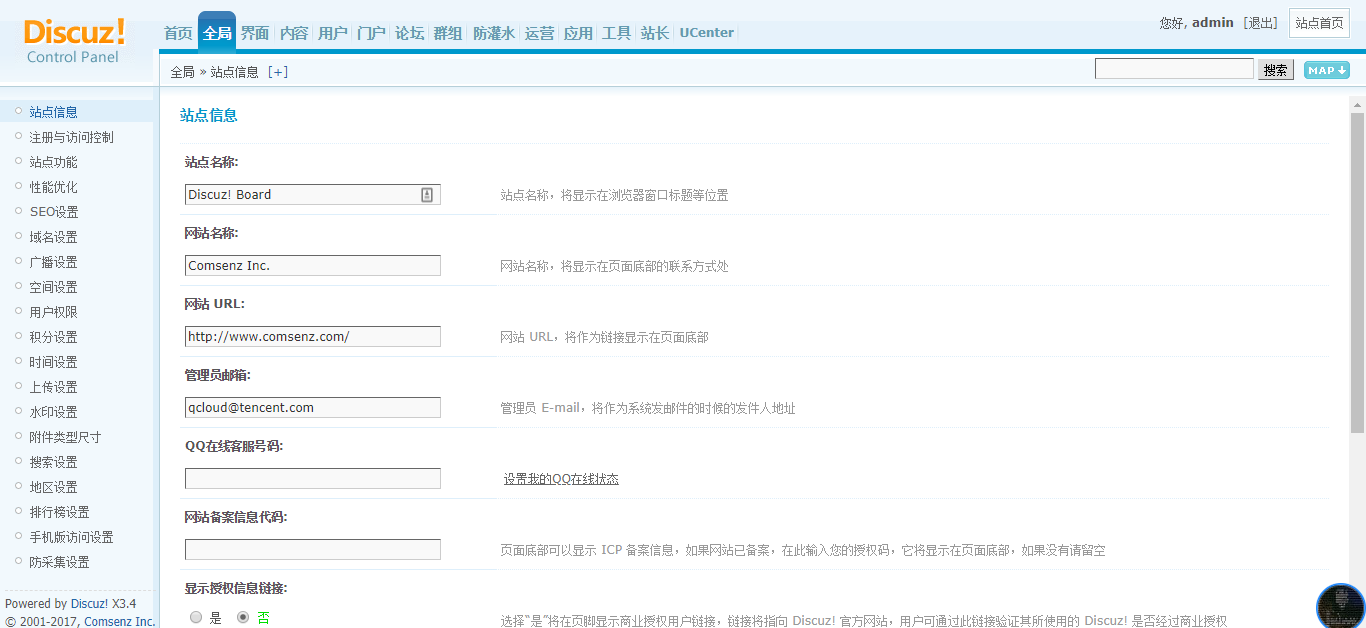The image size is (1366, 628).
Task: Click the 搜索 button
Action: [1275, 70]
